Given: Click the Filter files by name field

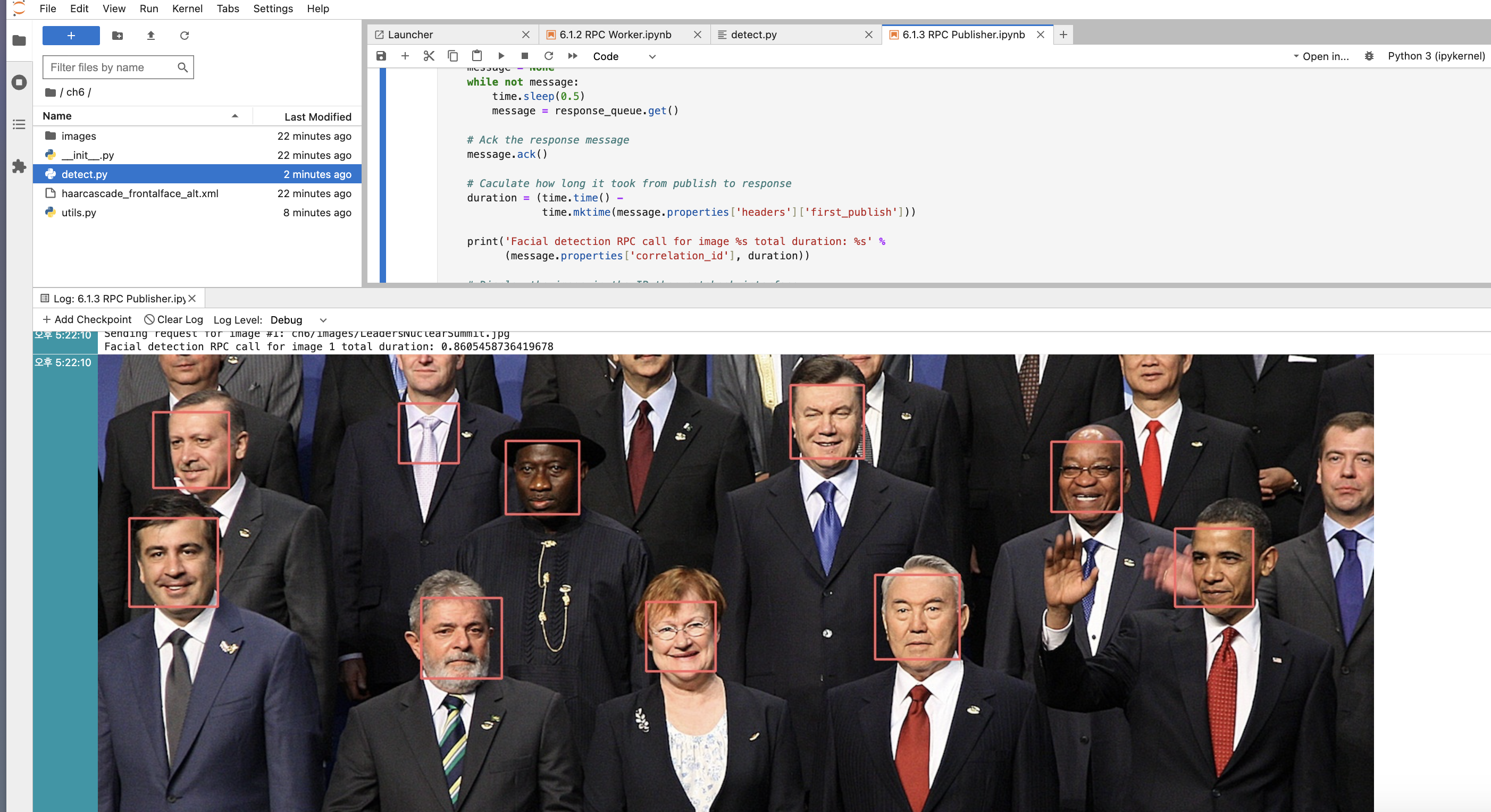Looking at the screenshot, I should coord(110,67).
